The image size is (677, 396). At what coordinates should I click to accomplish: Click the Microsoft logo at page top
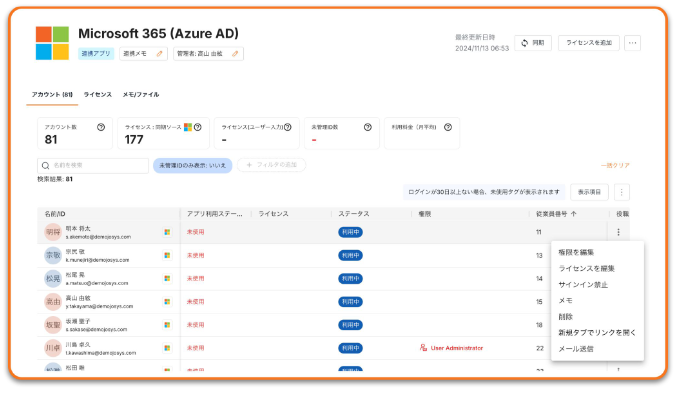point(52,43)
